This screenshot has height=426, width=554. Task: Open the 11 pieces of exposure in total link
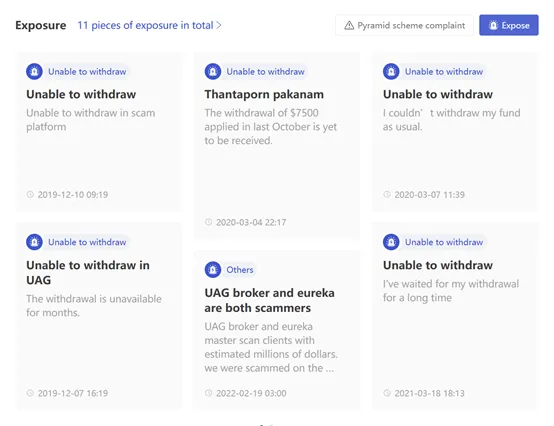pos(145,25)
